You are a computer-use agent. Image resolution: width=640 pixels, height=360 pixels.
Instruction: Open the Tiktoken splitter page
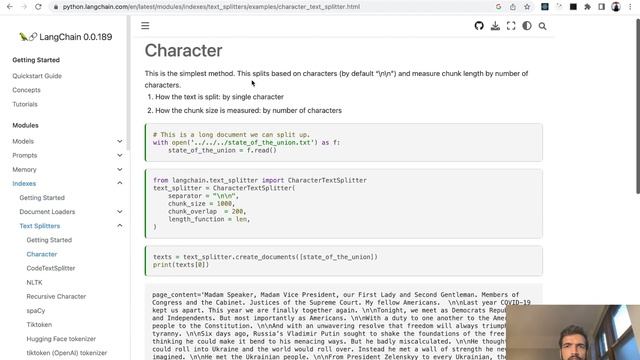(x=39, y=324)
